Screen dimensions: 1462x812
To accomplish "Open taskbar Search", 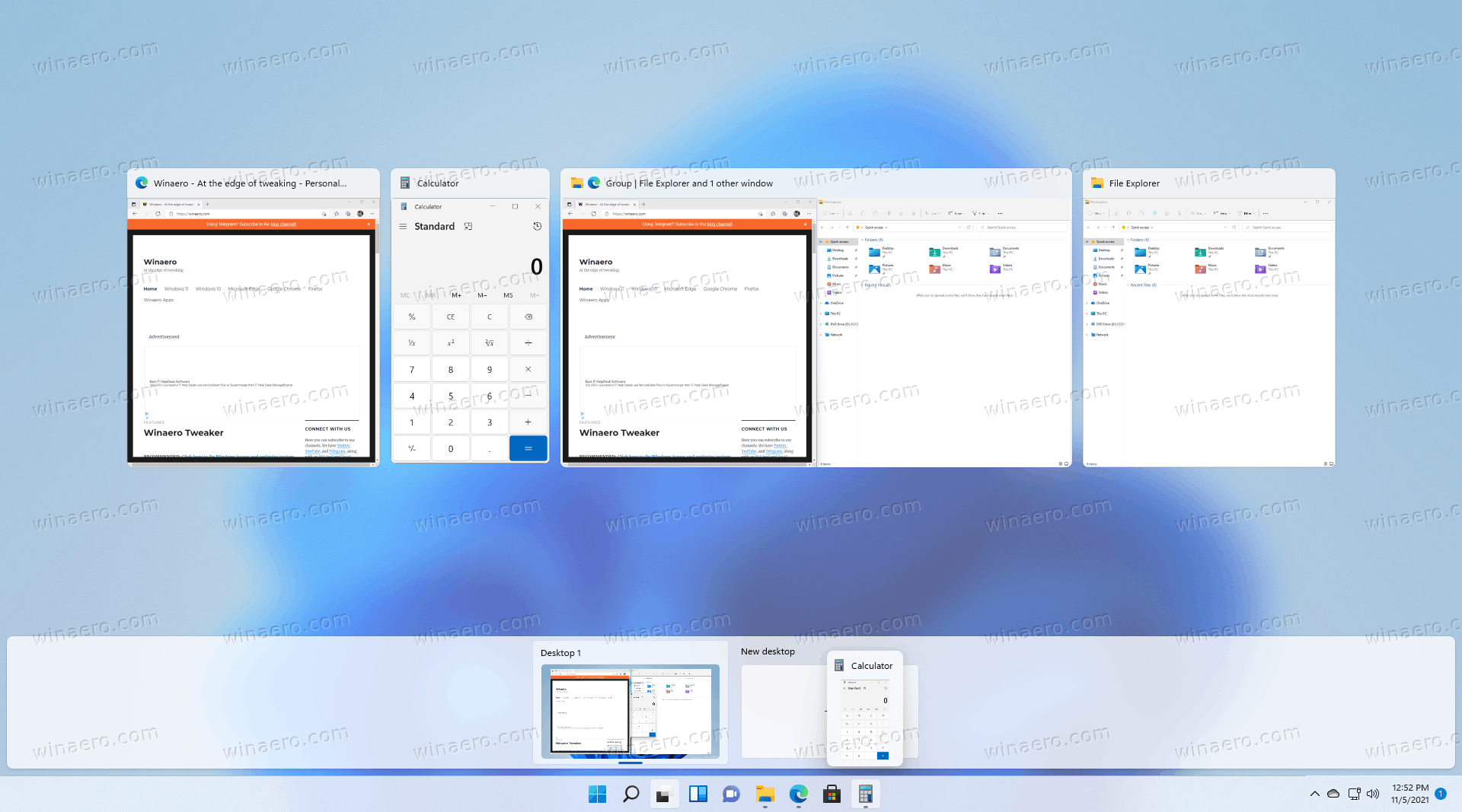I will [630, 794].
